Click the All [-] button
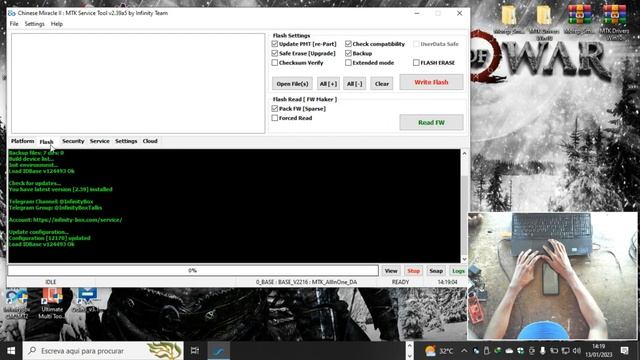 click(354, 84)
